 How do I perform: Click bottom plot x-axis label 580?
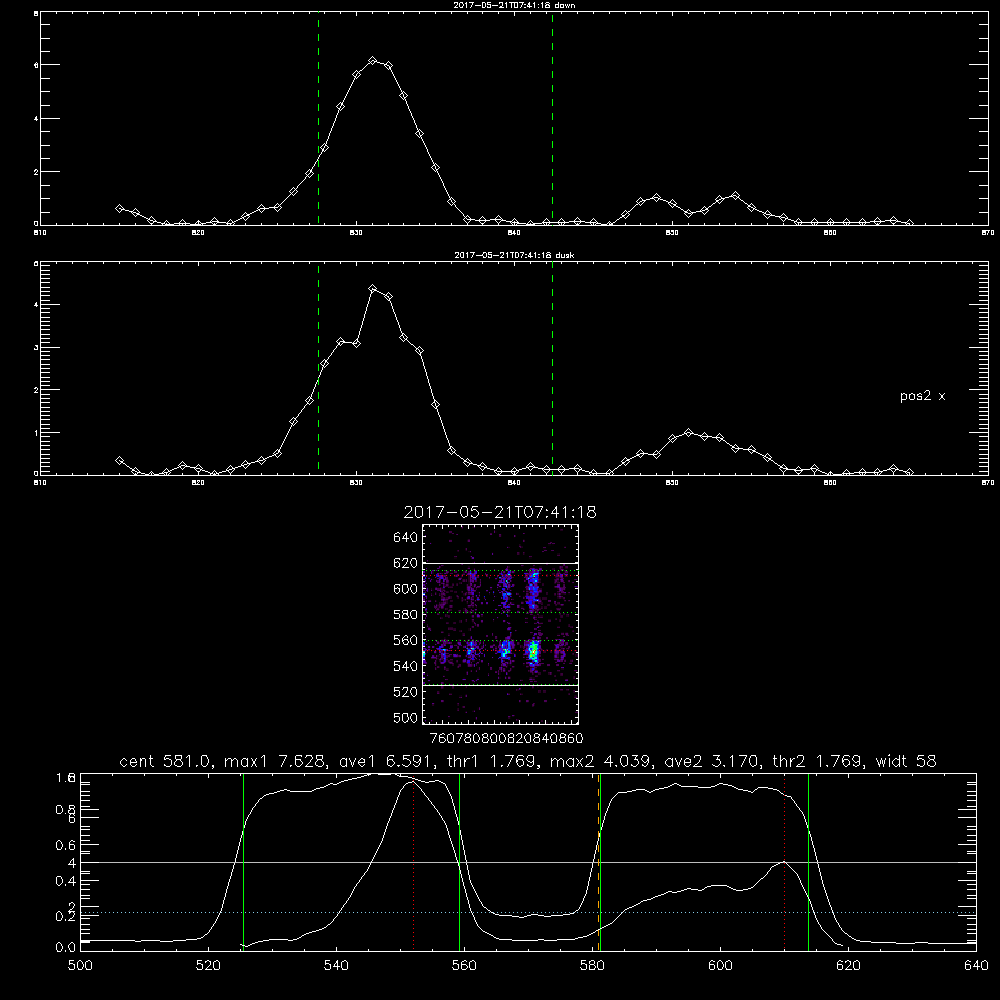coord(592,966)
